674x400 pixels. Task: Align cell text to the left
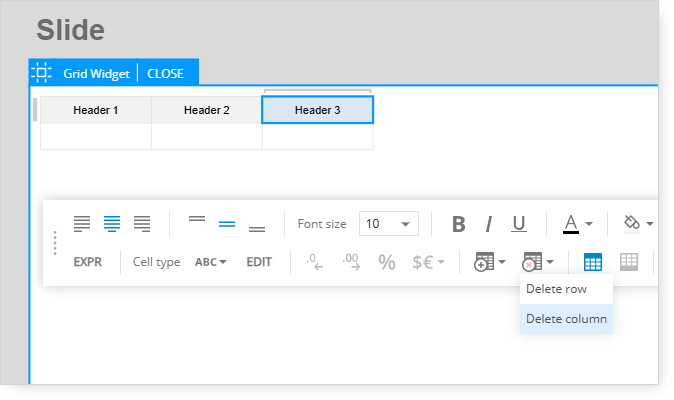(82, 223)
